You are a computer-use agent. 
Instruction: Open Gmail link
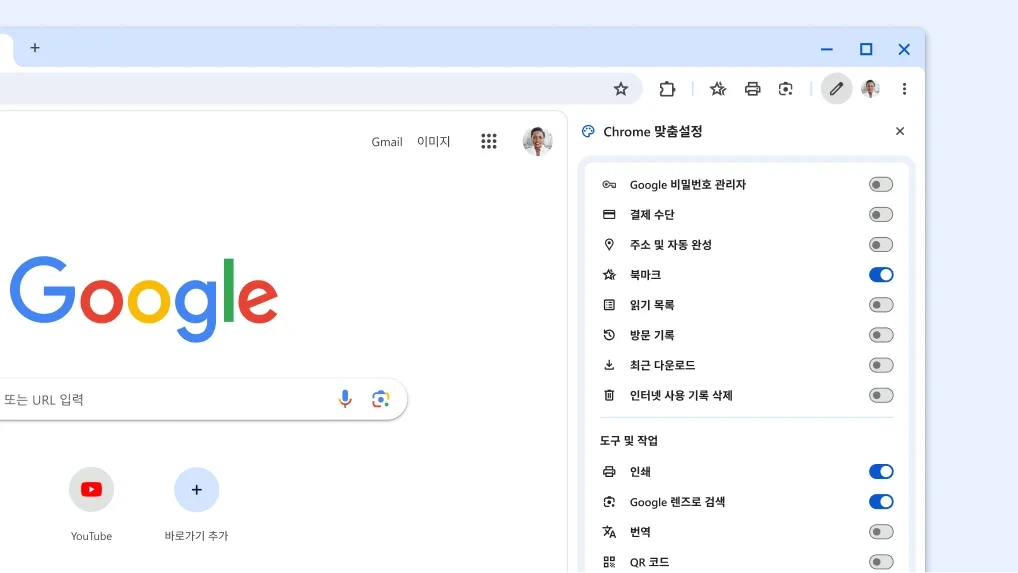pyautogui.click(x=387, y=141)
